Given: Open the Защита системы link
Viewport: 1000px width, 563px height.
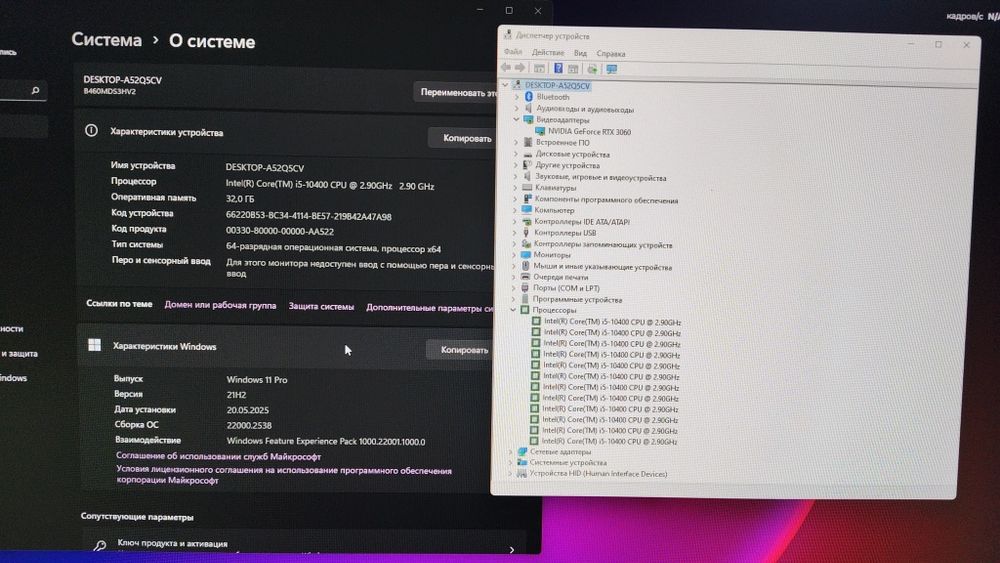Looking at the screenshot, I should click(x=321, y=306).
